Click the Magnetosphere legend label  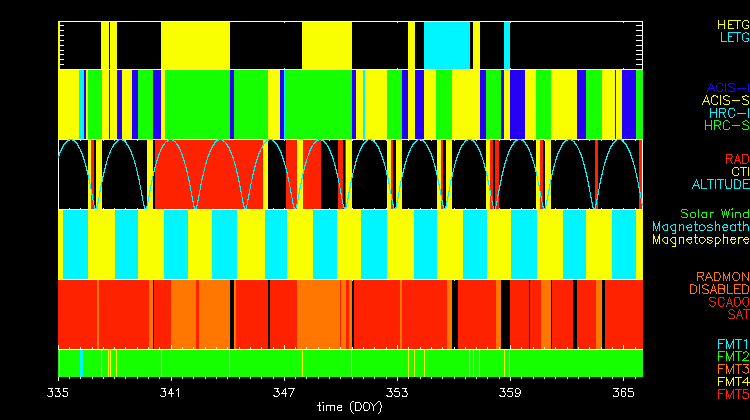(x=700, y=240)
